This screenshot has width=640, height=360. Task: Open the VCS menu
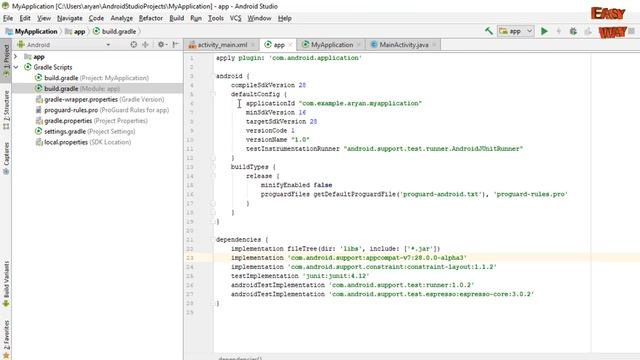(236, 18)
